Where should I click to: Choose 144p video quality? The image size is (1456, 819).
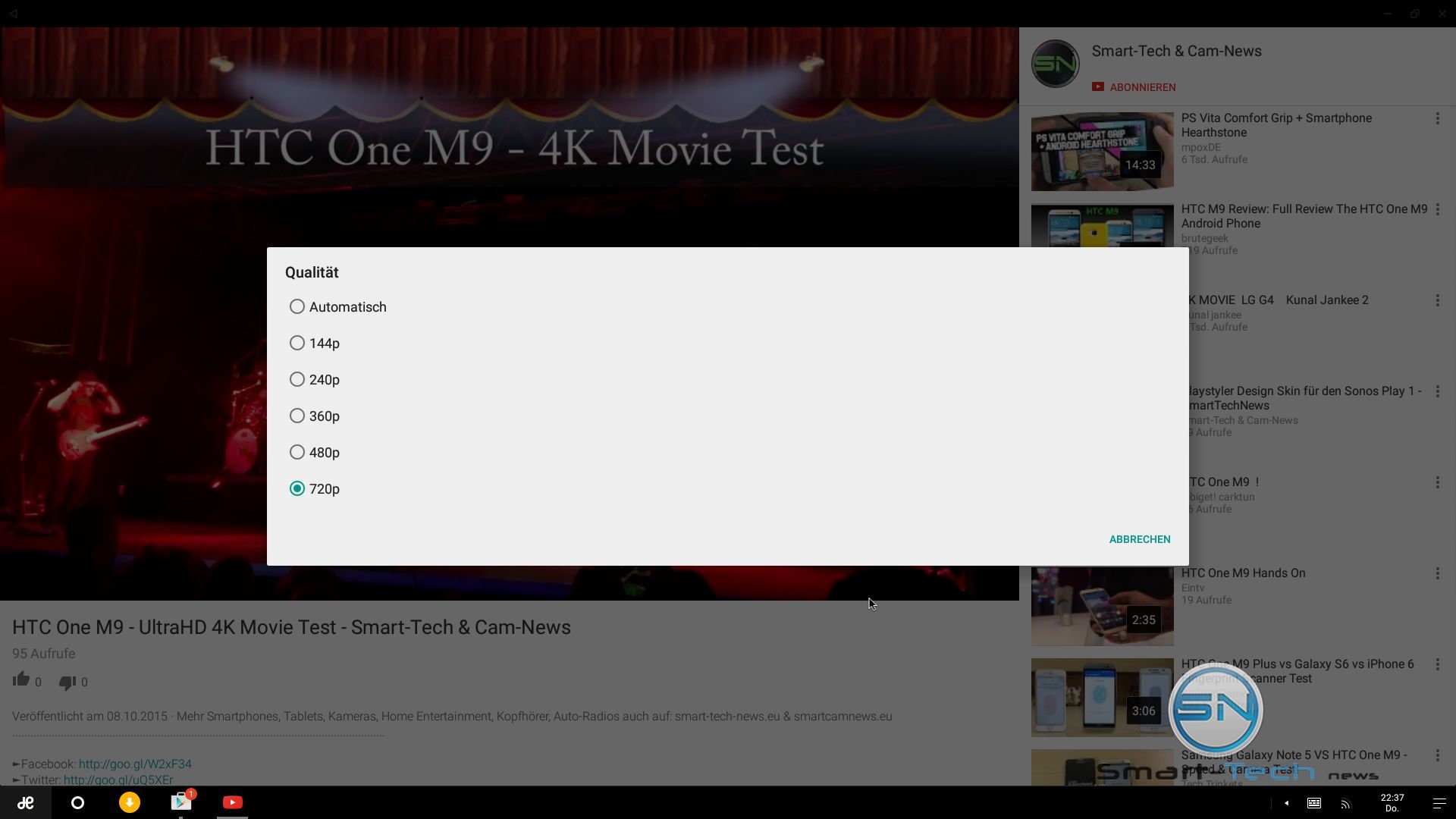point(315,344)
